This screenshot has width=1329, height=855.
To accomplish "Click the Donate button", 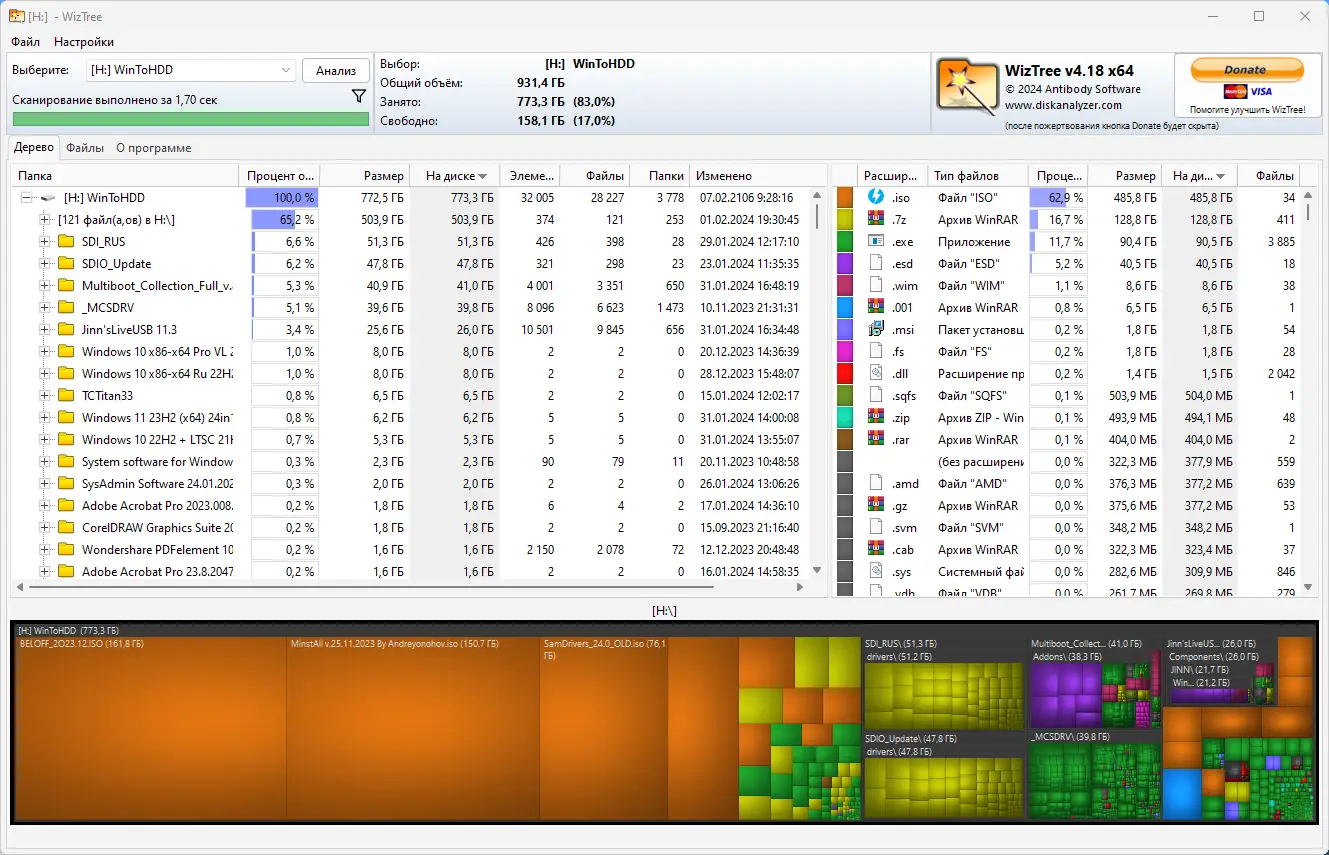I will (1245, 70).
